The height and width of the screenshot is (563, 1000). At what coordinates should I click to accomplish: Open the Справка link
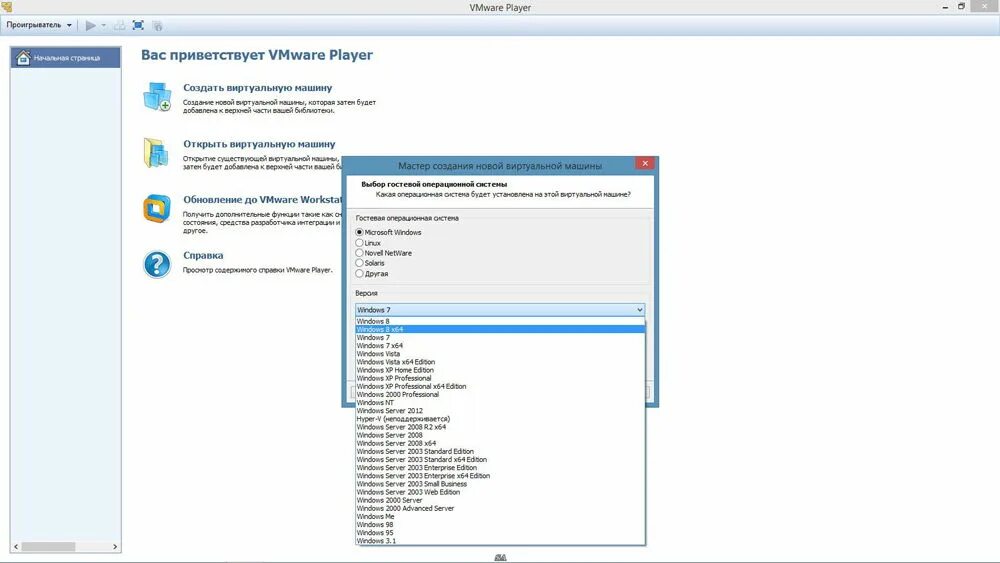(x=203, y=255)
